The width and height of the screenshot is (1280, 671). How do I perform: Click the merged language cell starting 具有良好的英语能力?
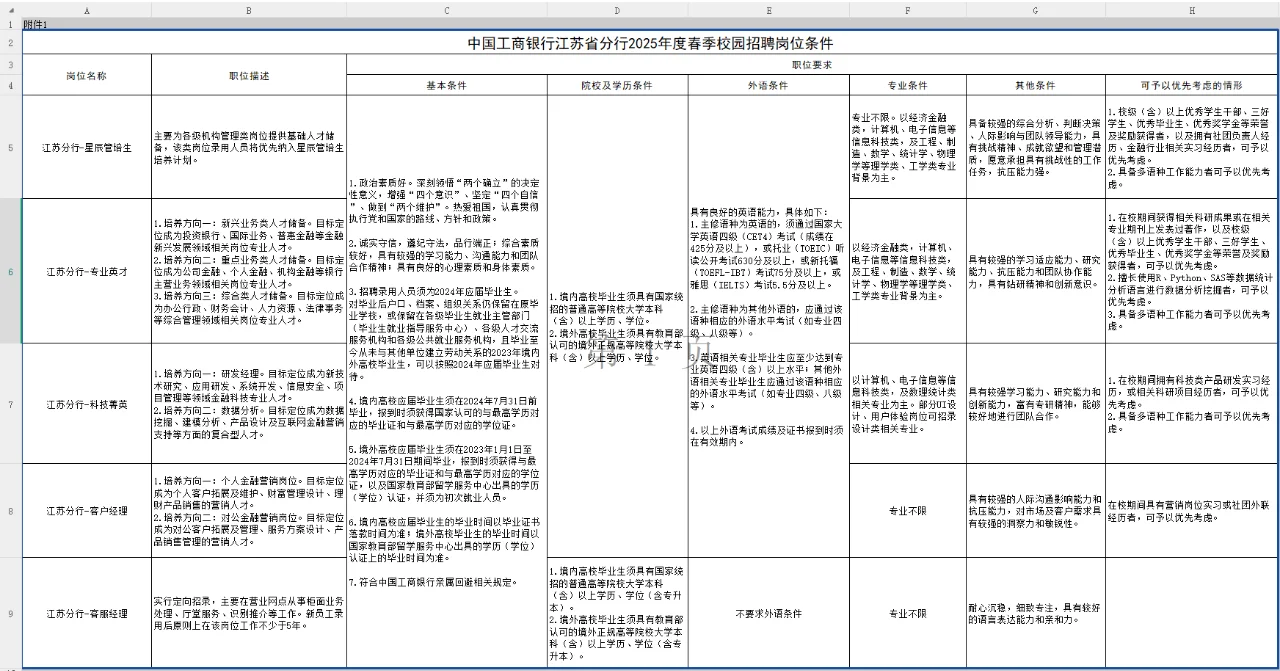click(768, 327)
